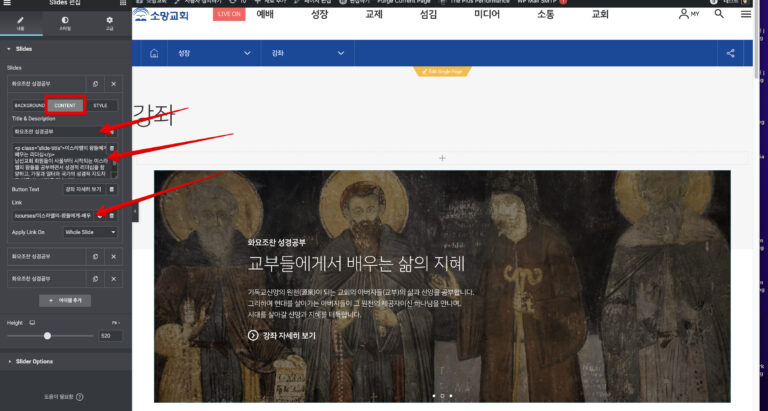768x411 pixels.
Task: Duplicate the first 화요조찬 성경공부 slide item
Action: click(x=96, y=84)
